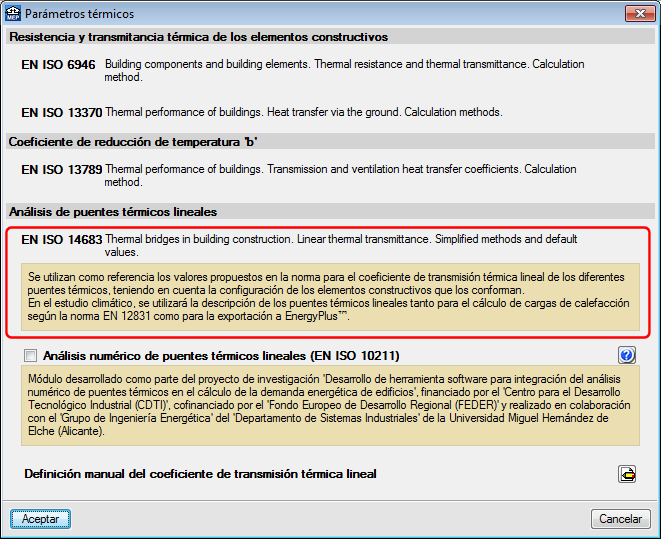Open help for EN ISO 10211 analysis
Image resolution: width=661 pixels, height=539 pixels.
tap(627, 355)
